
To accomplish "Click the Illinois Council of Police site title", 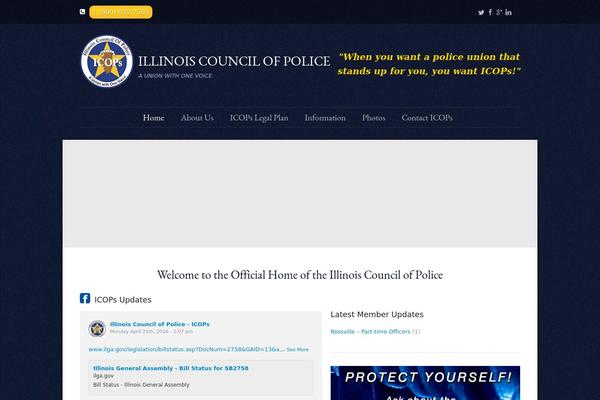I will point(234,61).
